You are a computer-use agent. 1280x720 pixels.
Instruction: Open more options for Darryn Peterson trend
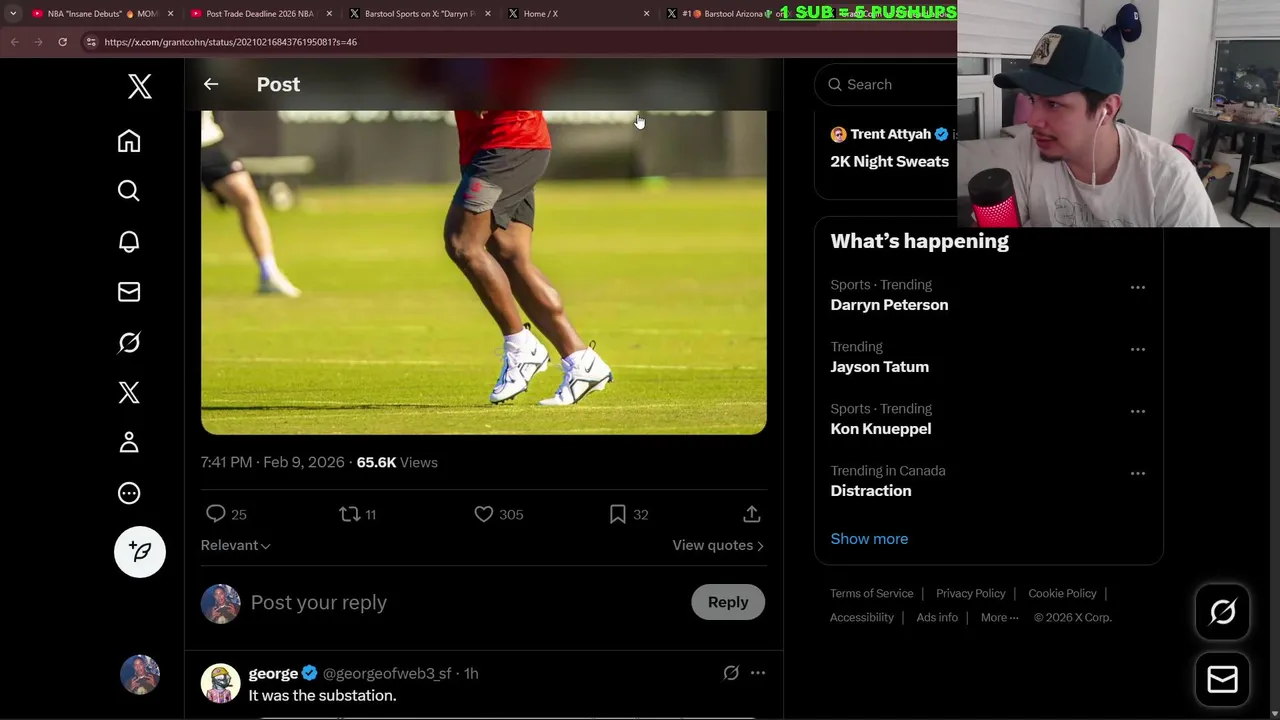(1137, 288)
